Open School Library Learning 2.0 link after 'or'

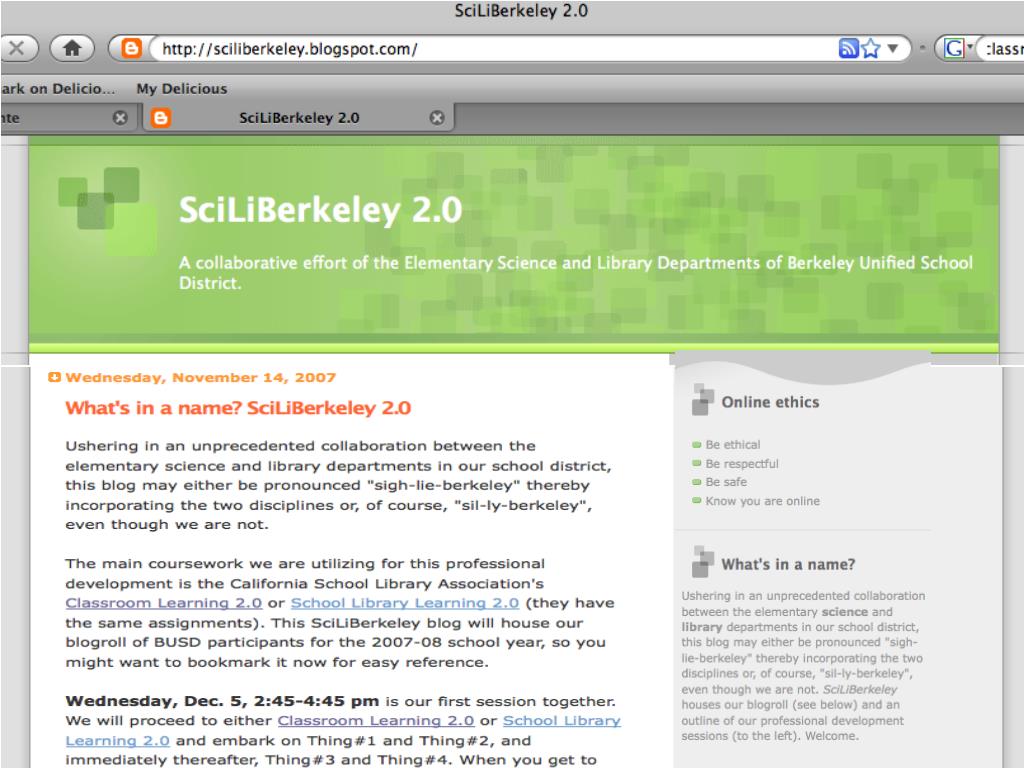[x=405, y=603]
